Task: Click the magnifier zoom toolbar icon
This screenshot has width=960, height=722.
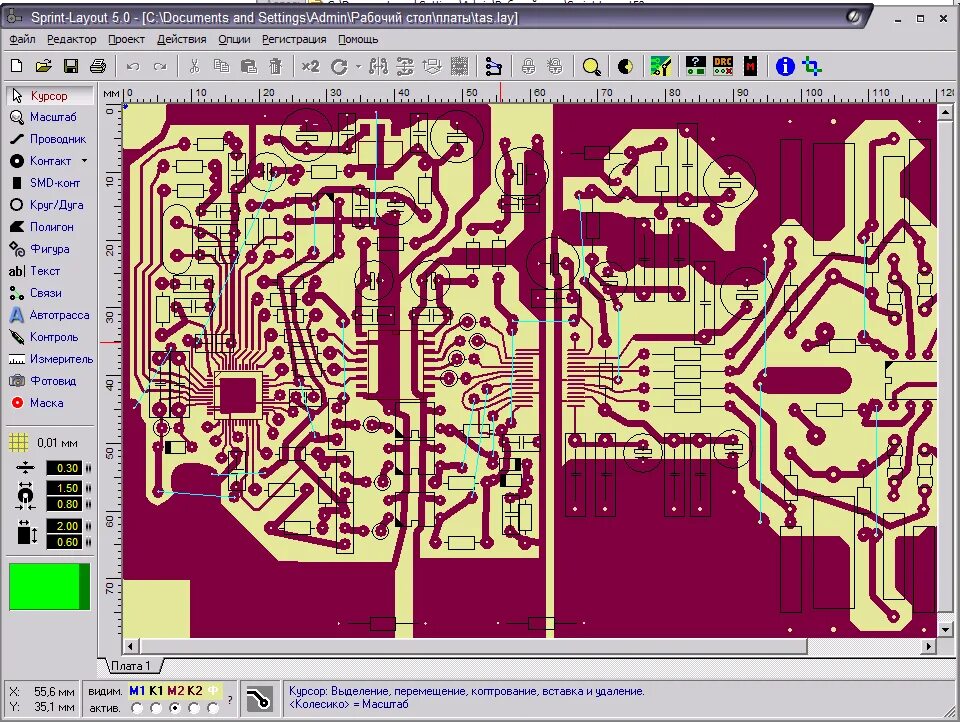Action: point(591,66)
